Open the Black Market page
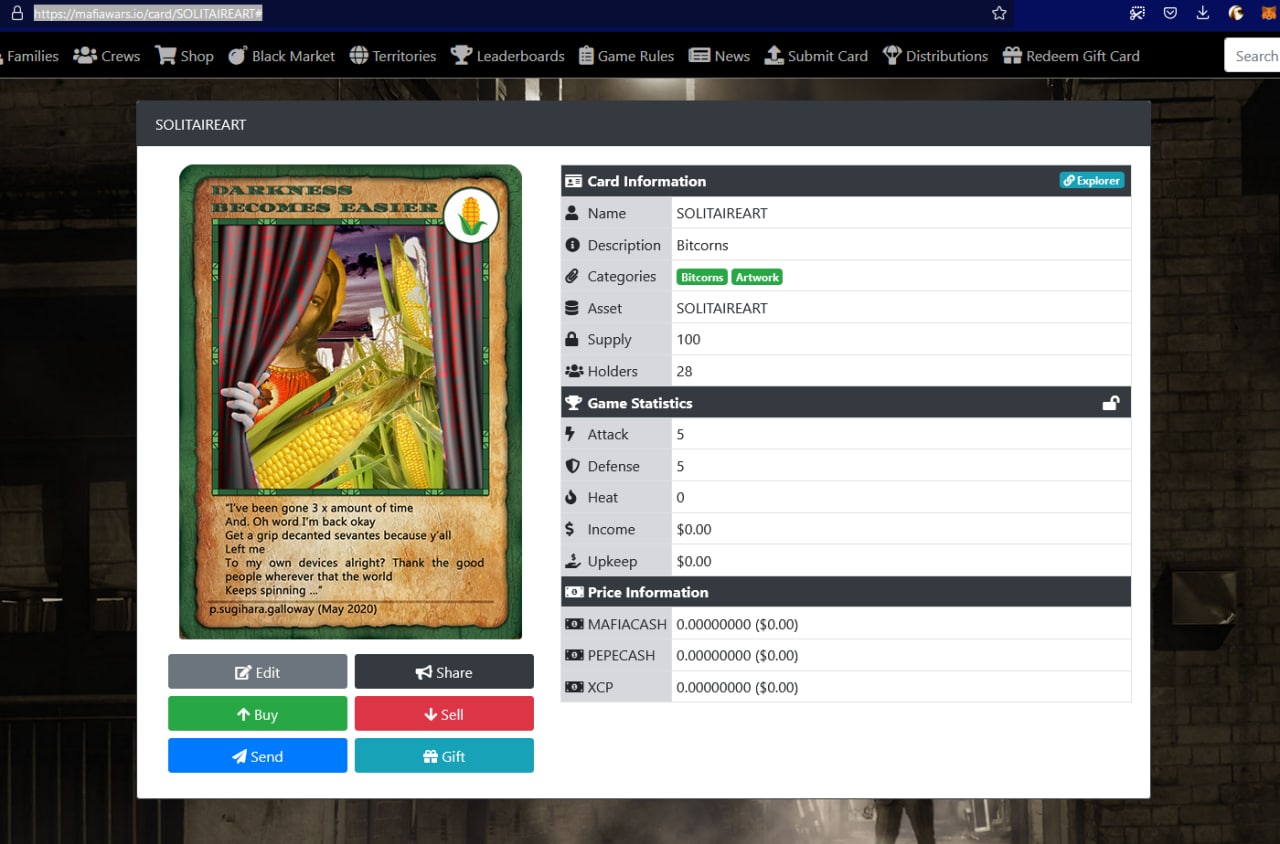This screenshot has height=844, width=1280. [281, 56]
